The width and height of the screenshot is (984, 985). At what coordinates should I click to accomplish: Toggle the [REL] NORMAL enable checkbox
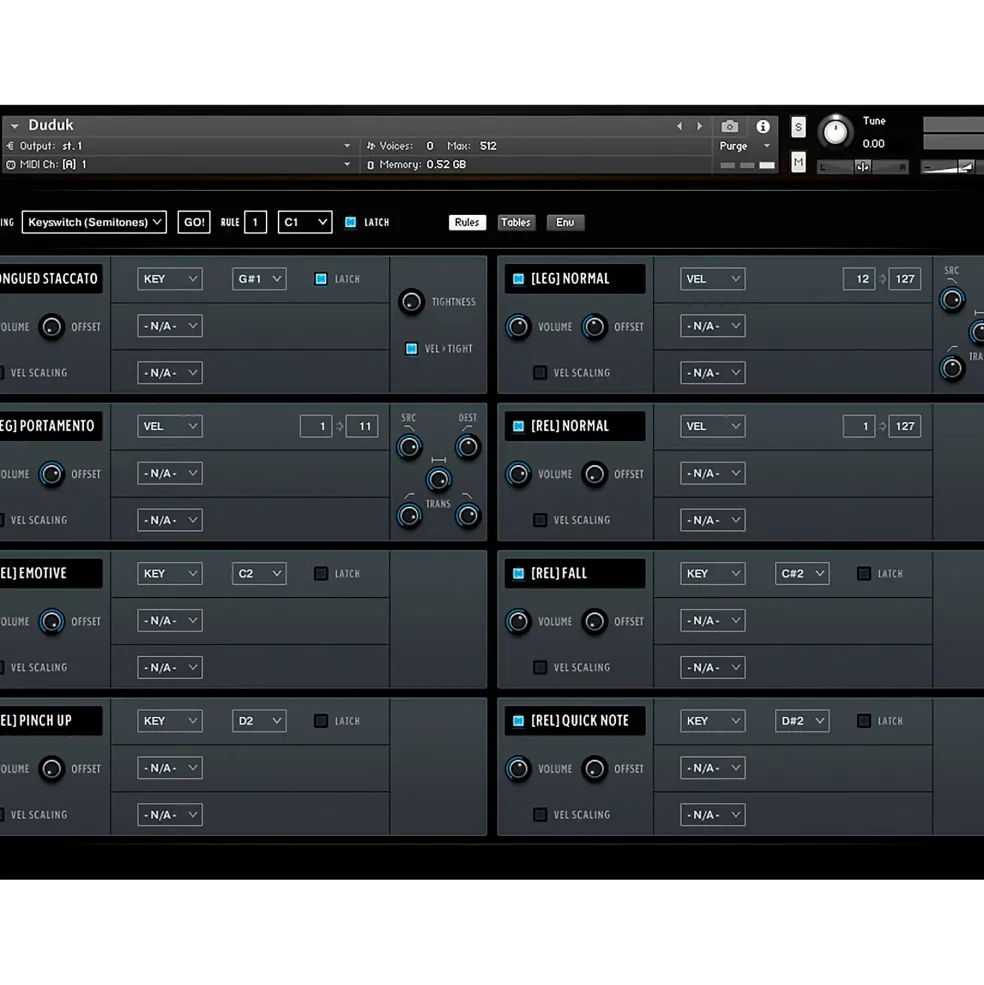pyautogui.click(x=518, y=427)
